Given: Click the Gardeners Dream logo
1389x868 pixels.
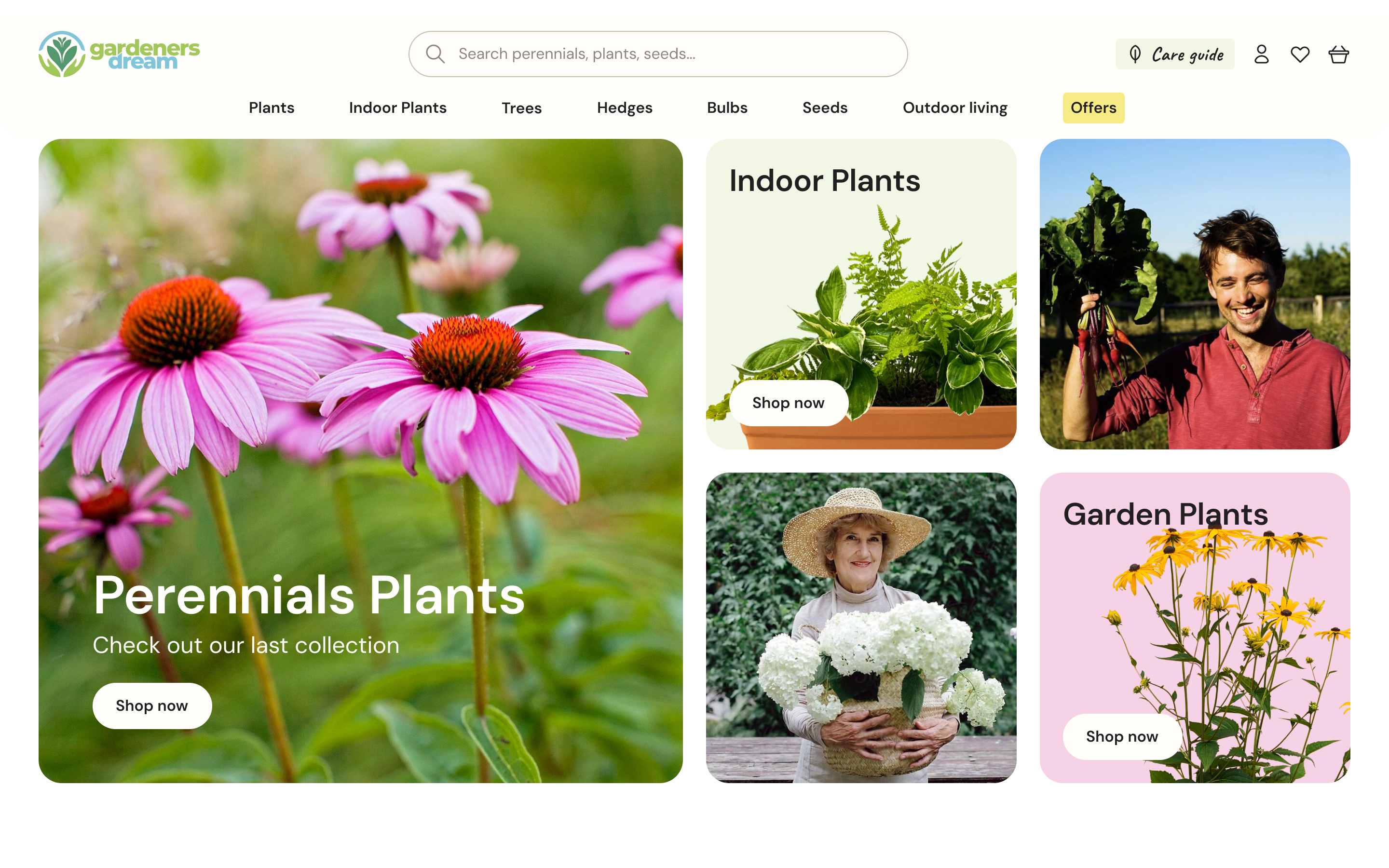Looking at the screenshot, I should pyautogui.click(x=119, y=54).
